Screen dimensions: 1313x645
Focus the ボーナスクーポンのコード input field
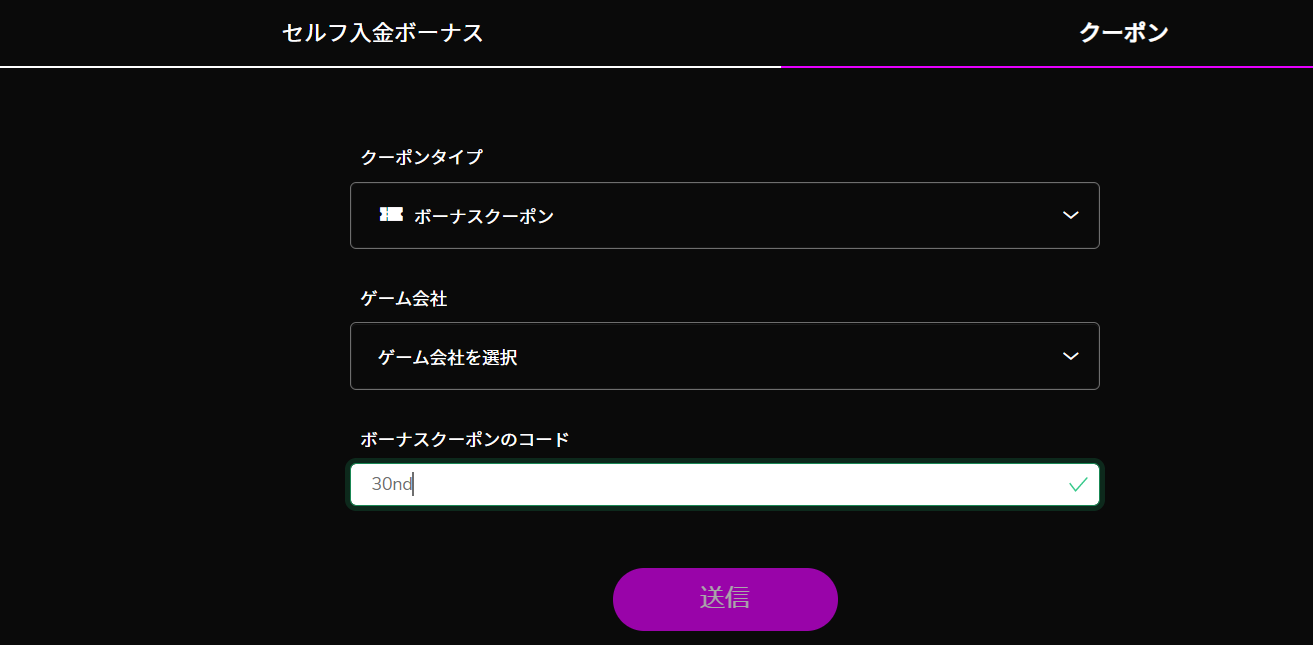(x=725, y=485)
